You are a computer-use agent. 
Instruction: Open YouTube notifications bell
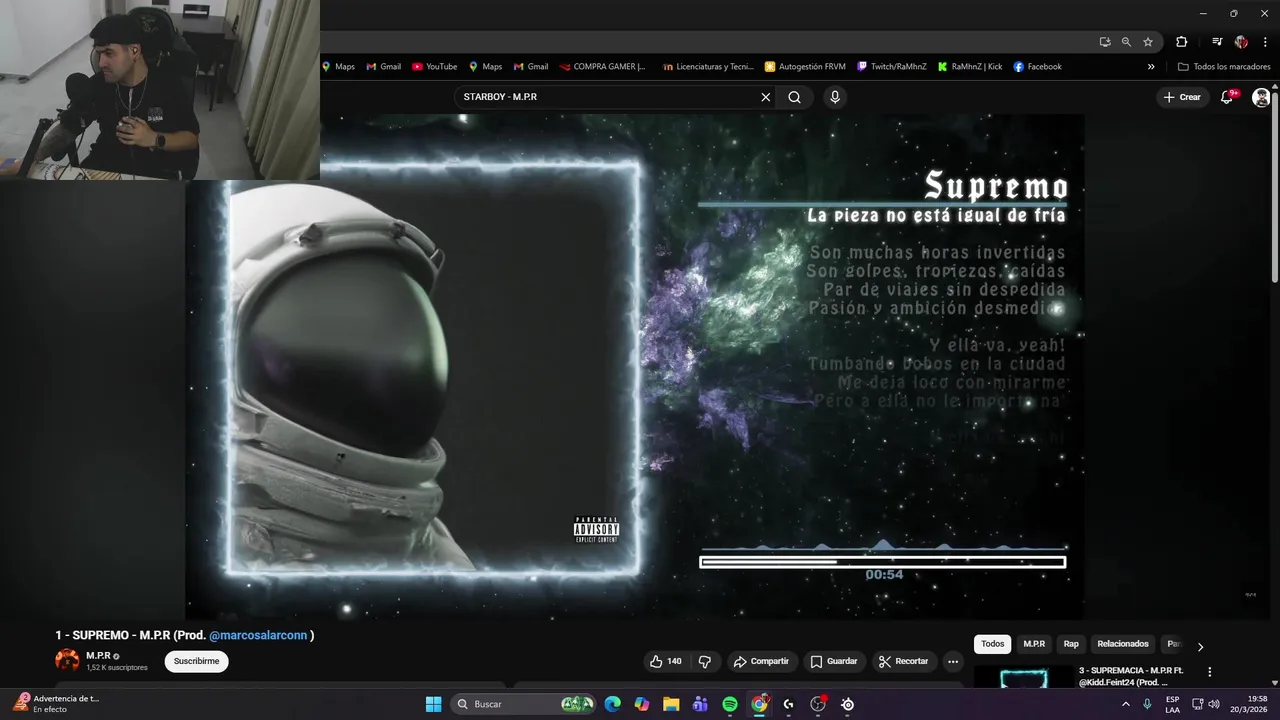point(1228,97)
